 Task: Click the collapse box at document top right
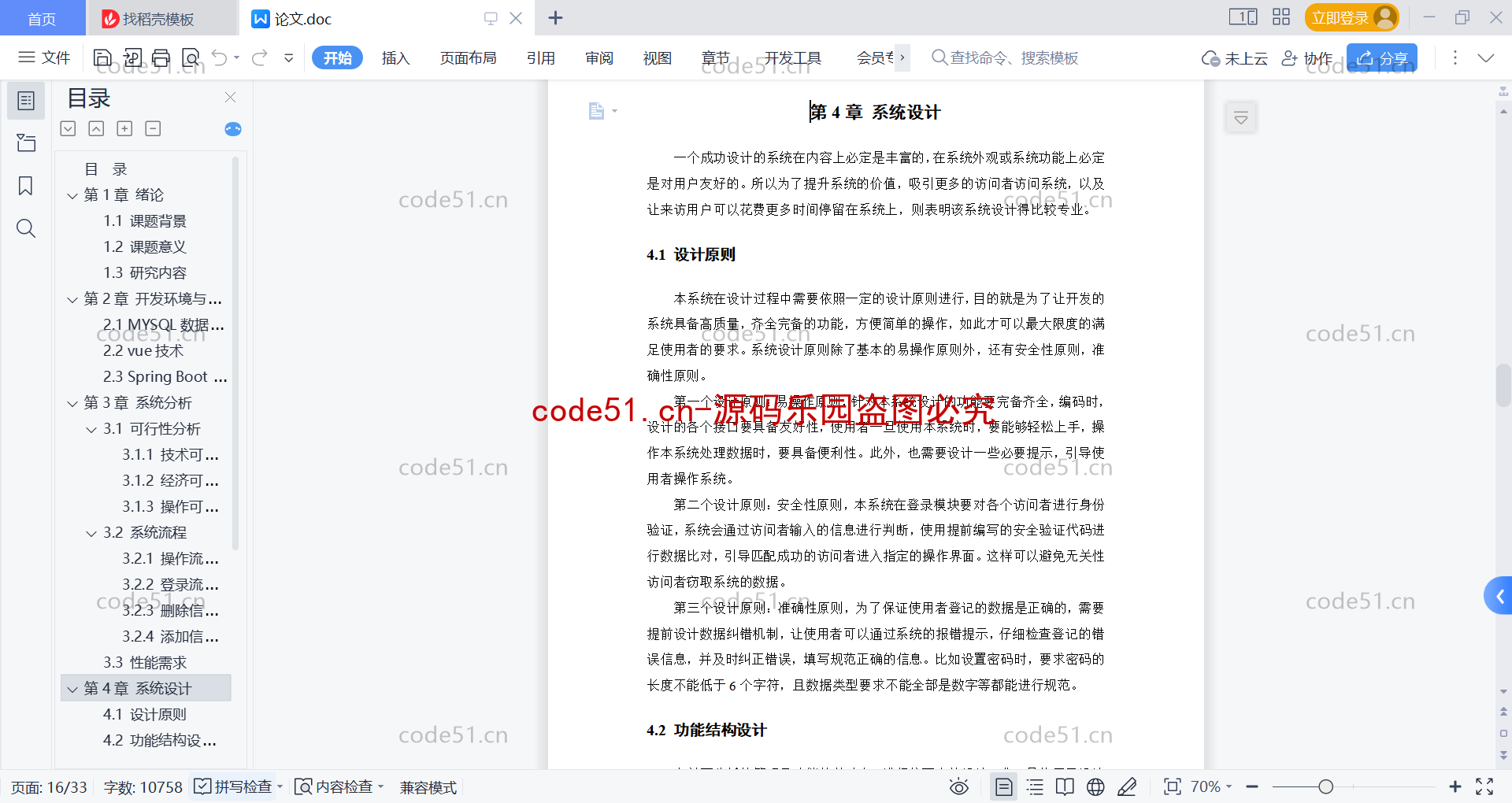click(1241, 118)
